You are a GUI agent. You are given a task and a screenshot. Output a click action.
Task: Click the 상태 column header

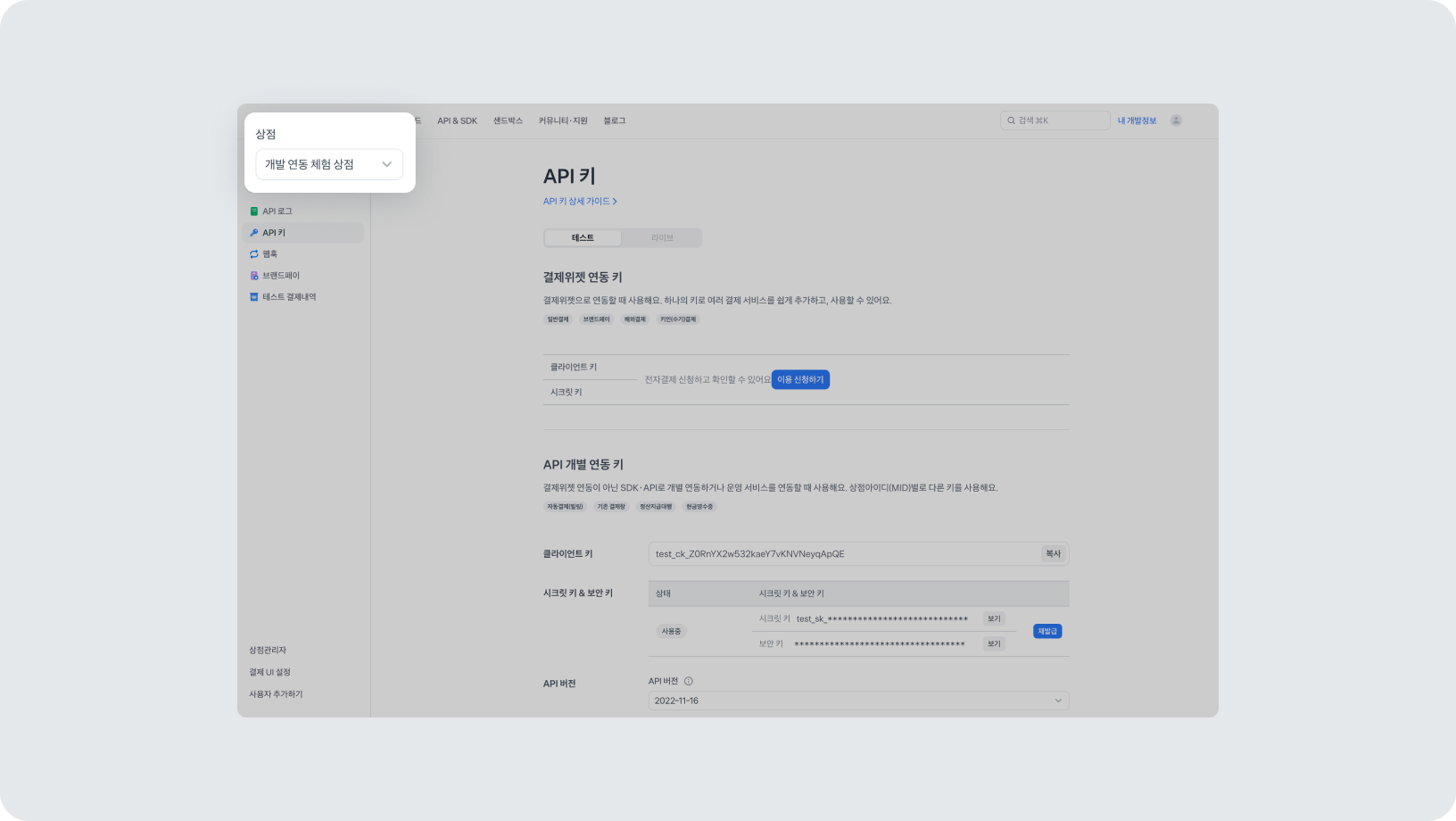[x=663, y=593]
